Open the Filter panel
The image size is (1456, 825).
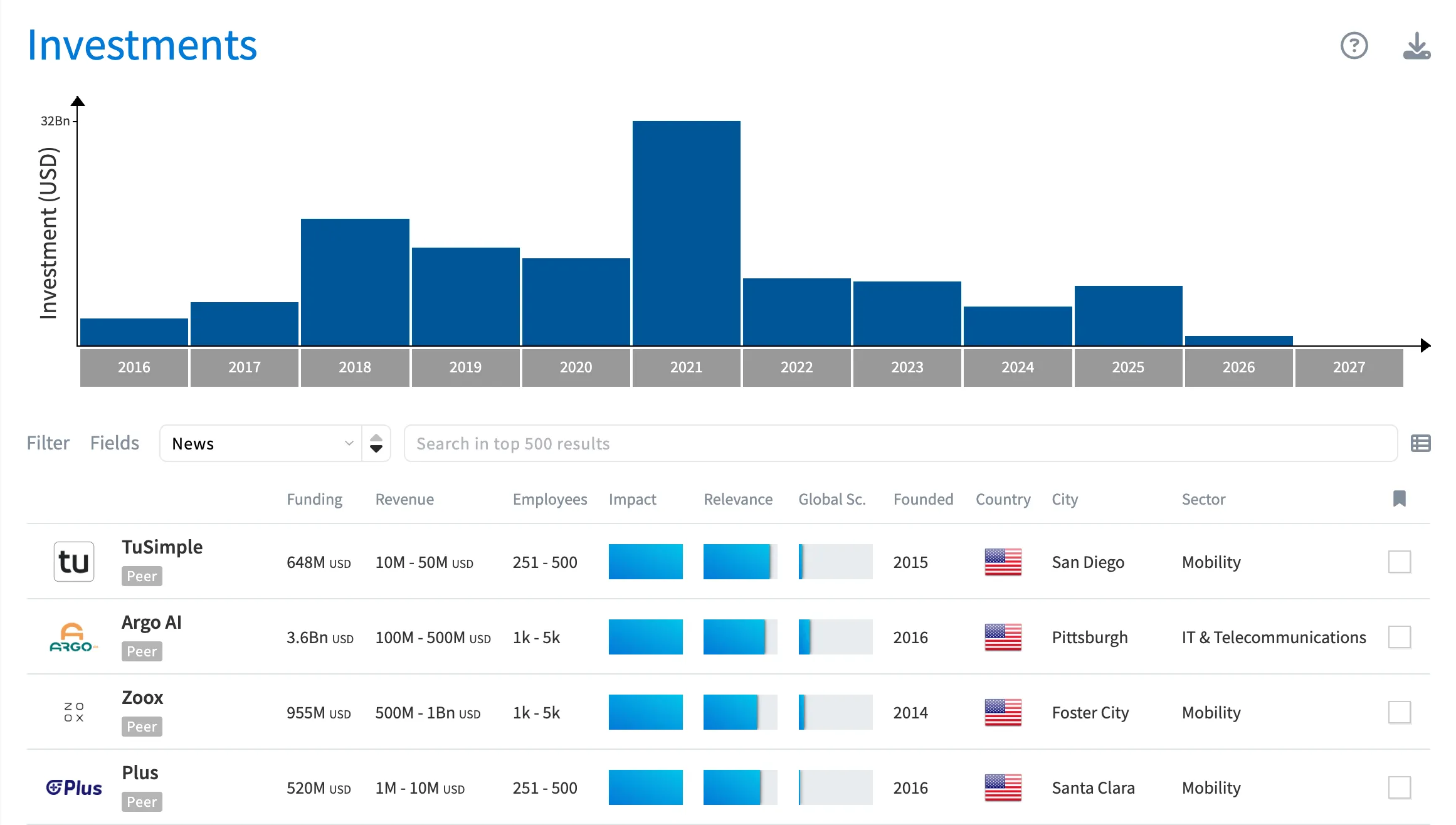click(48, 443)
